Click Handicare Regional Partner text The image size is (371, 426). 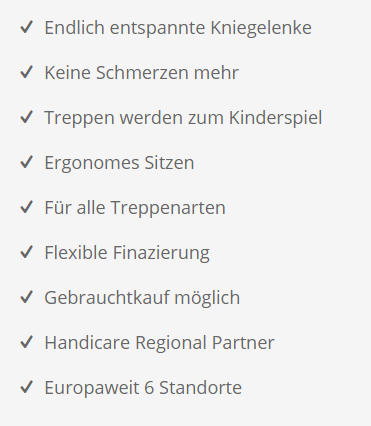click(x=159, y=343)
